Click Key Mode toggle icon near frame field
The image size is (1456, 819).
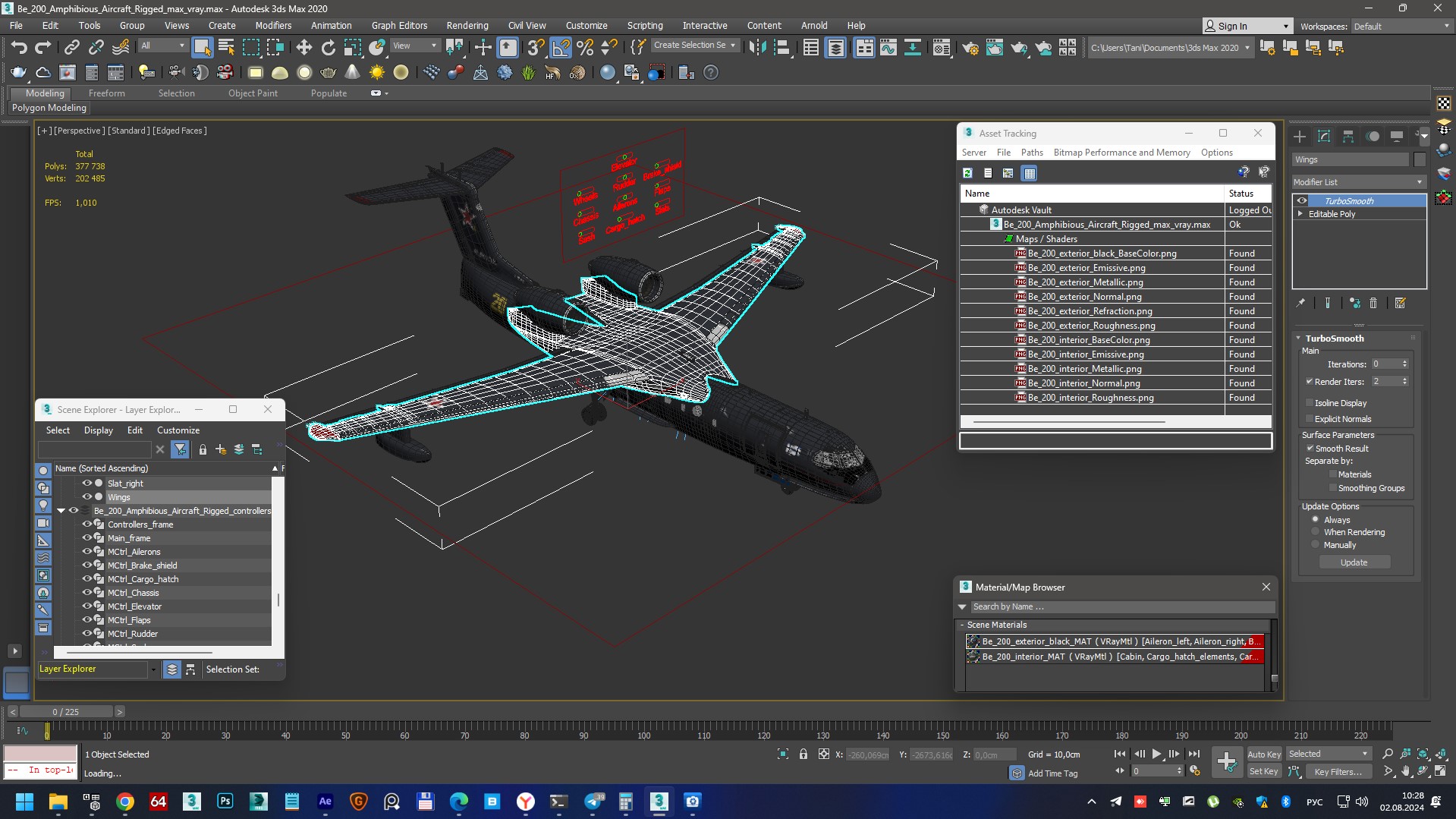pos(1120,770)
